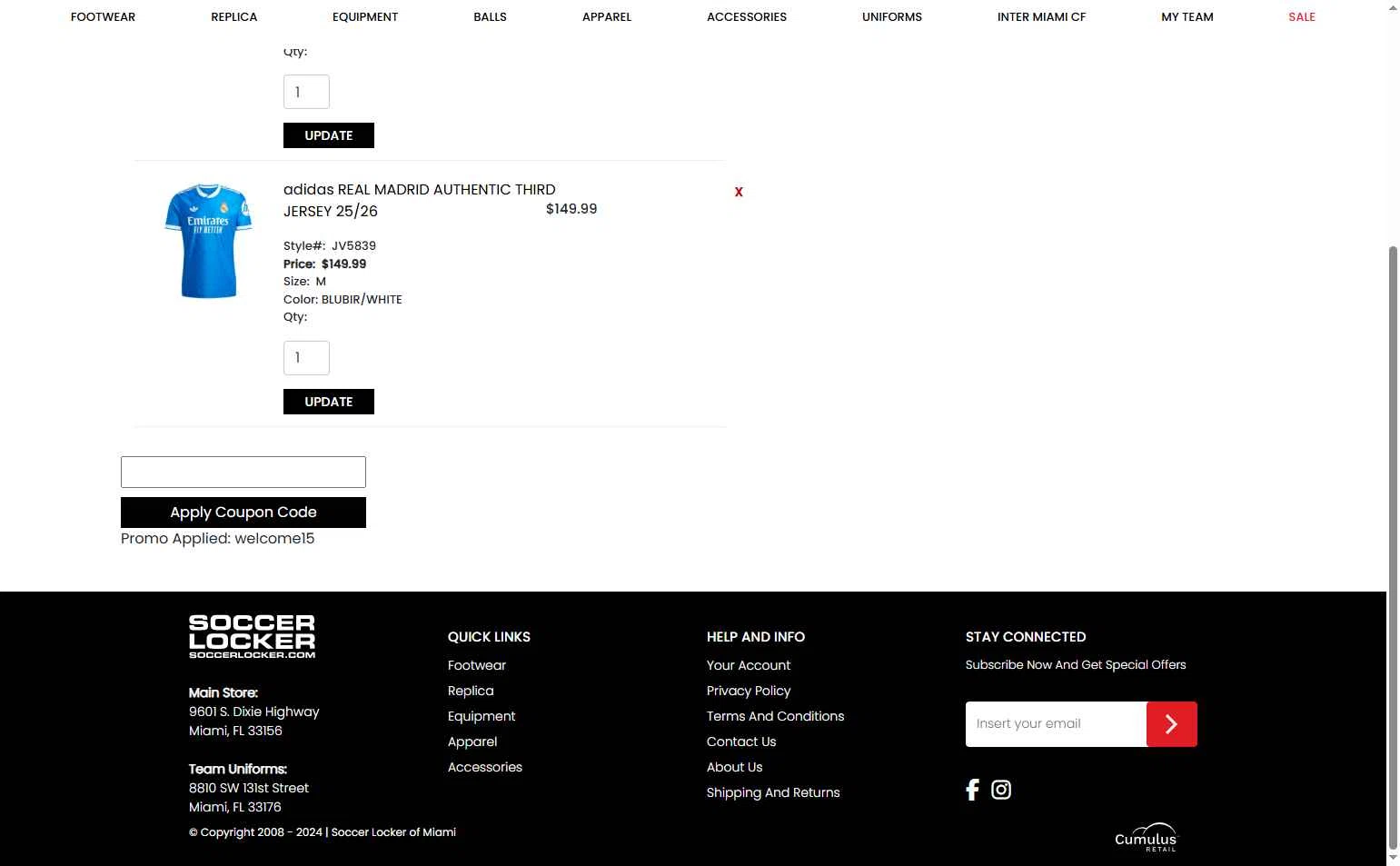This screenshot has width=1400, height=866.
Task: Open the Uniforms menu
Action: pos(892,16)
